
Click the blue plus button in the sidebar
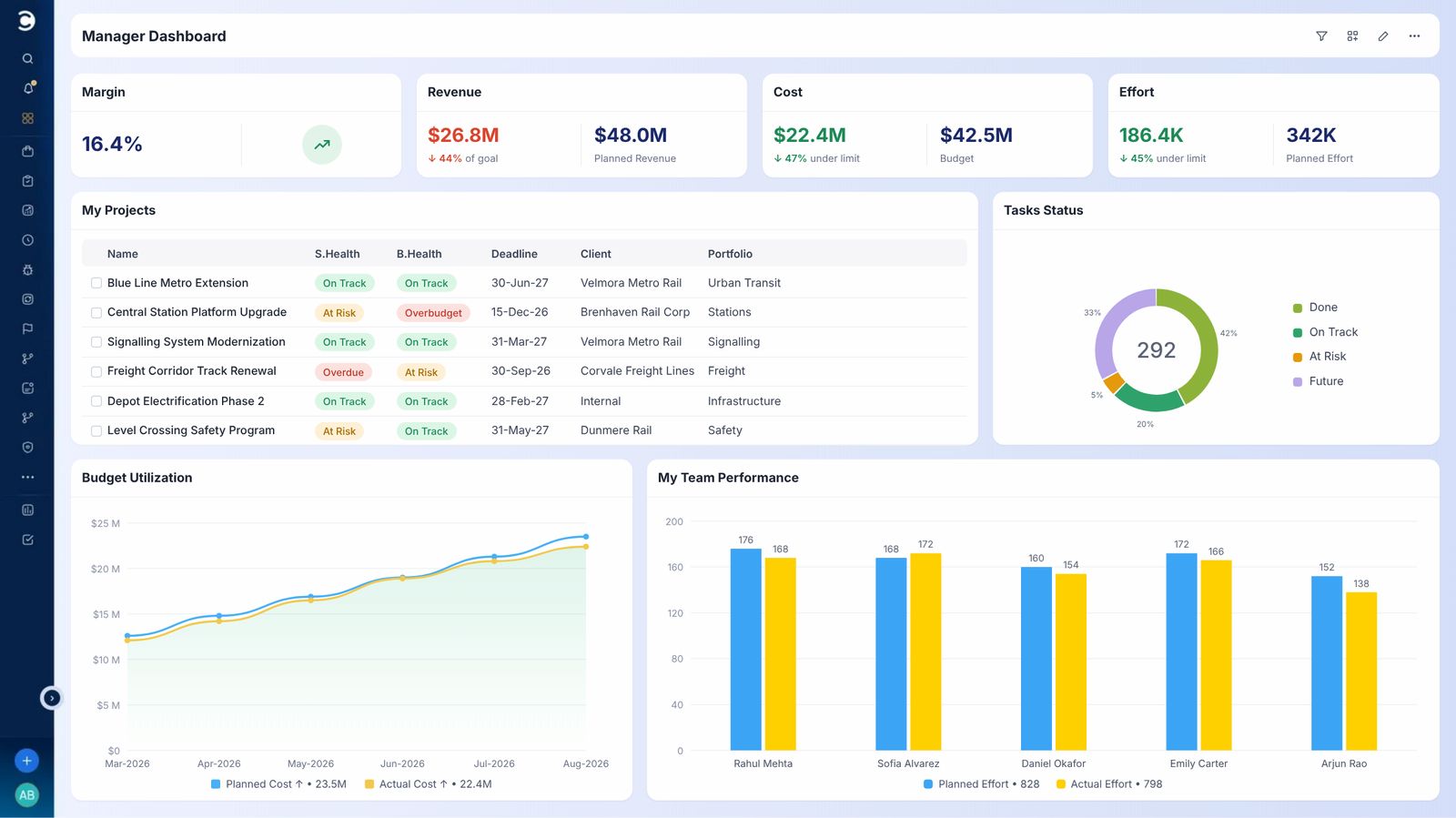pos(27,761)
